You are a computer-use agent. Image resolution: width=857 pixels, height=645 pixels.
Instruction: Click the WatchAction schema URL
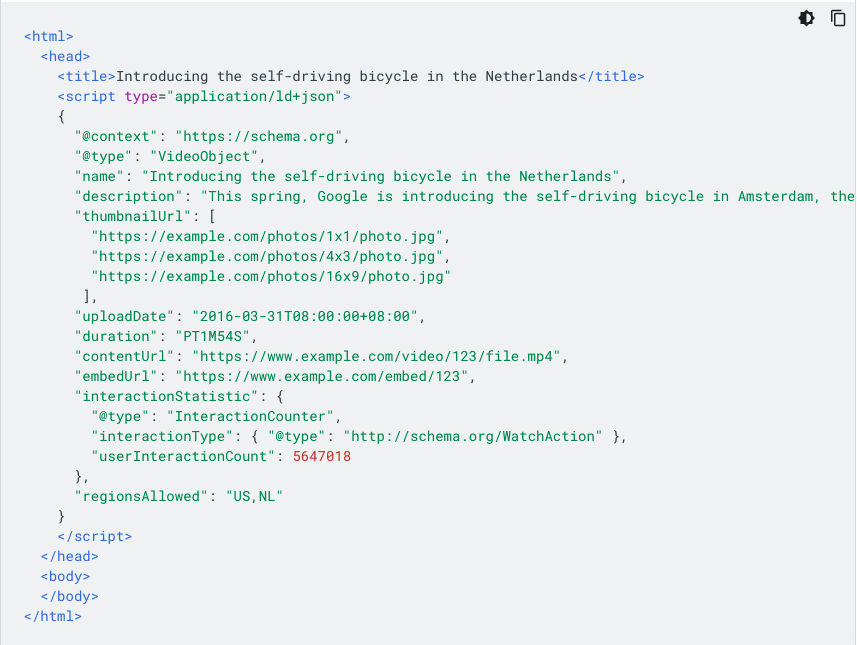pyautogui.click(x=473, y=437)
